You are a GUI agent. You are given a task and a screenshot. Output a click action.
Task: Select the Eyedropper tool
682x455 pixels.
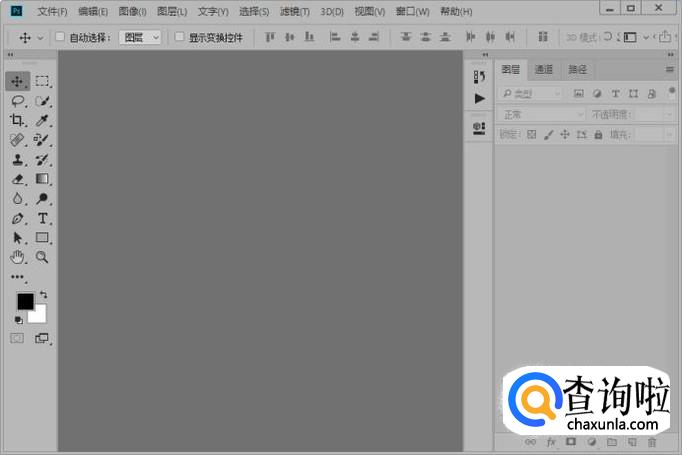43,120
